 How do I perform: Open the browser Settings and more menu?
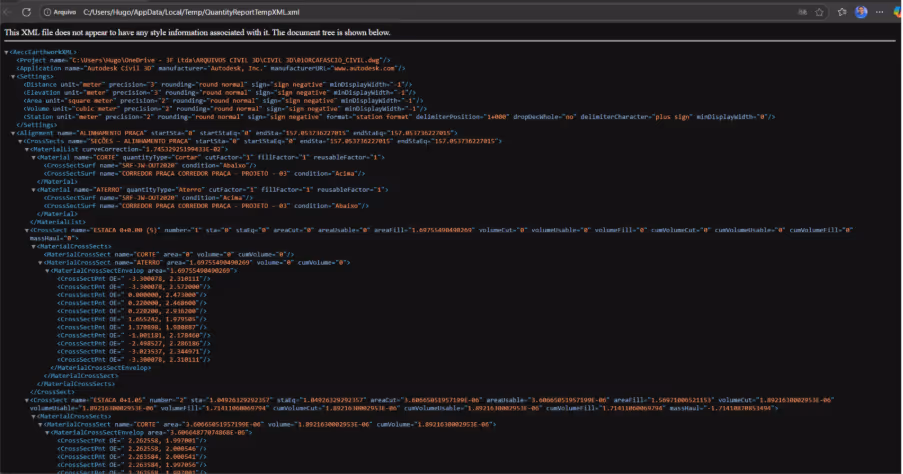pos(879,12)
